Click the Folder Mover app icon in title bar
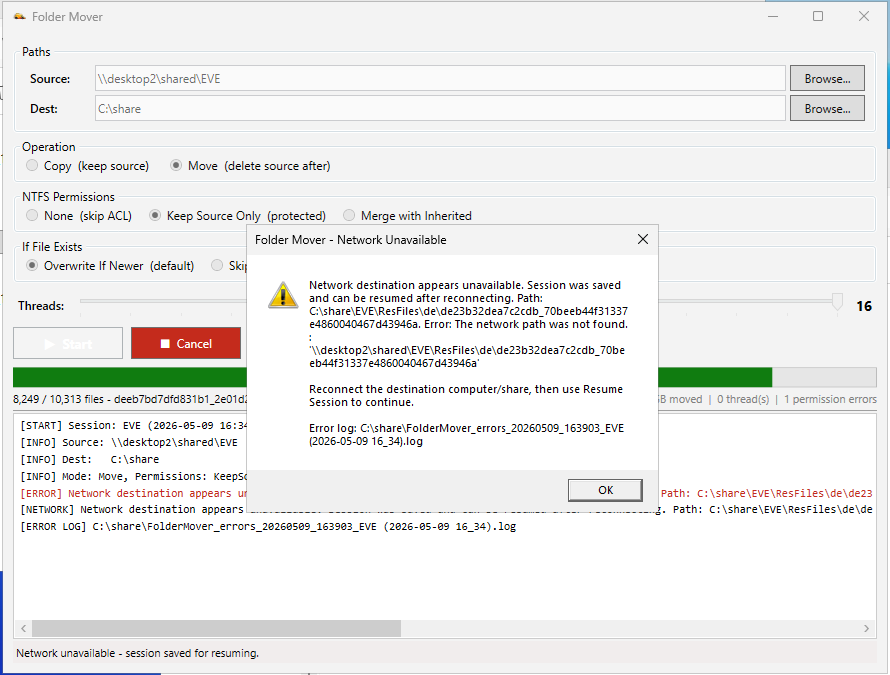This screenshot has height=675, width=890. pos(20,16)
